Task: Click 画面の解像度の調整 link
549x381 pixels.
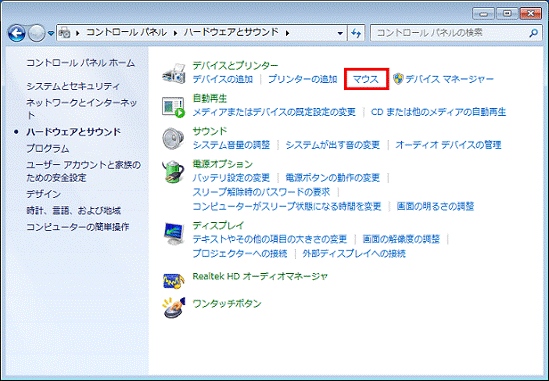Action: (401, 240)
